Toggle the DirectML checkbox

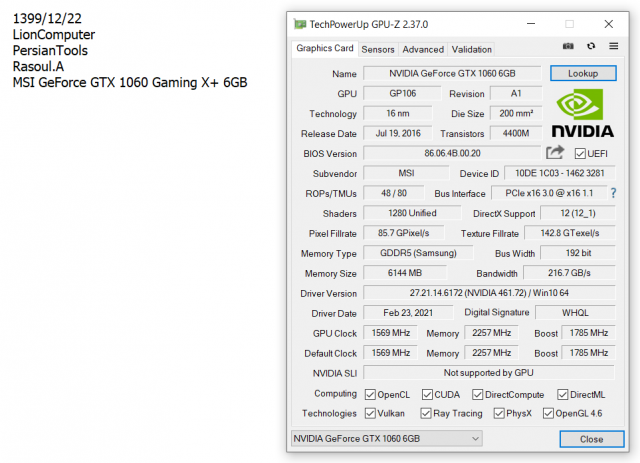(562, 394)
